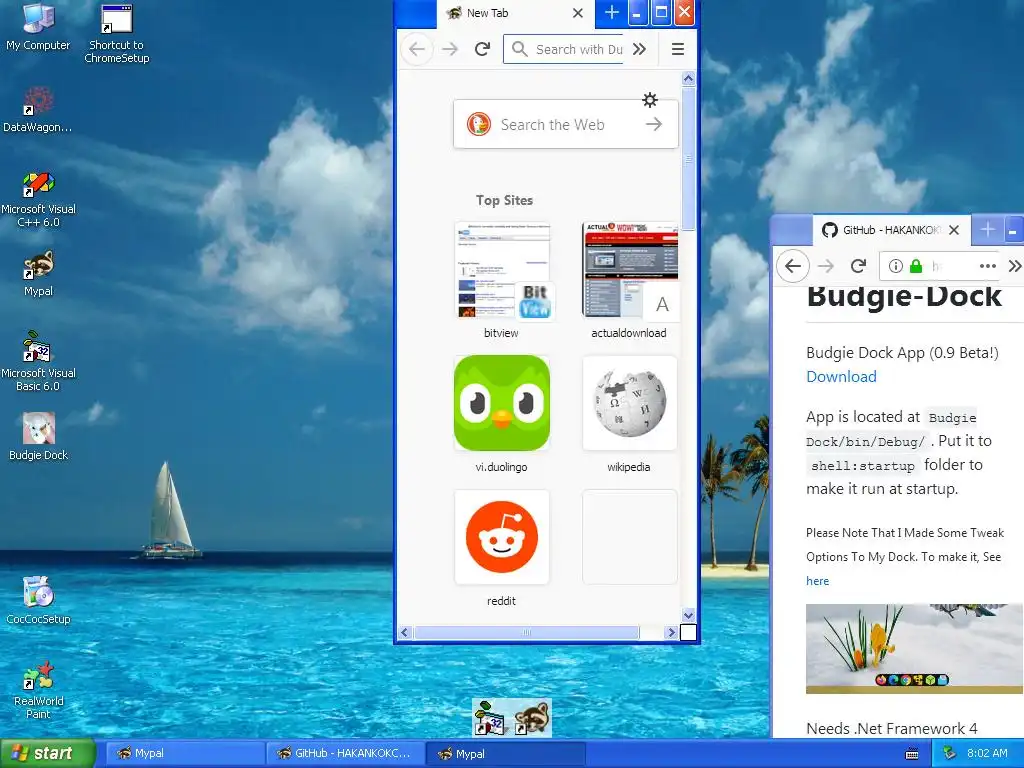The height and width of the screenshot is (768, 1024).
Task: Expand toolbar overflow chevron in New Tab window
Action: point(639,49)
